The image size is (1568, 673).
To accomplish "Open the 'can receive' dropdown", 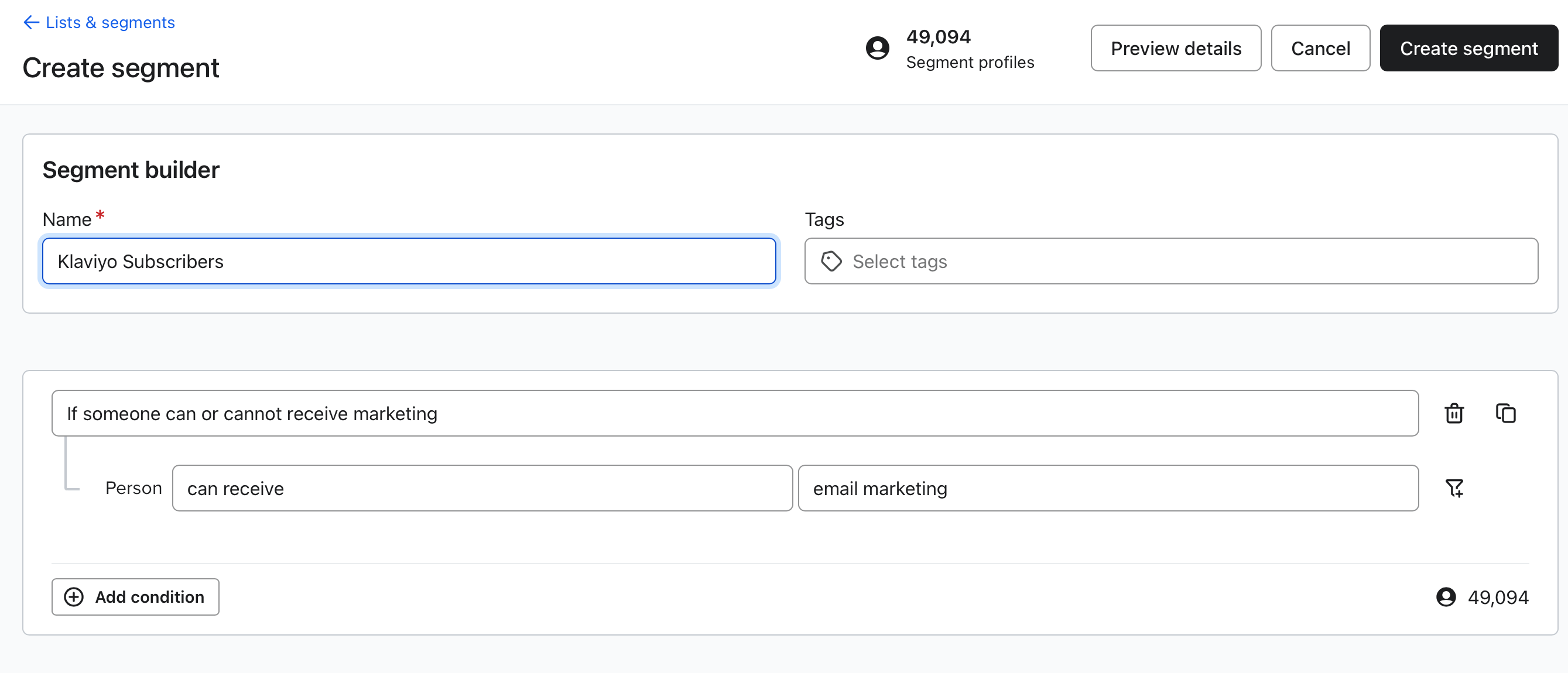I will coord(482,487).
